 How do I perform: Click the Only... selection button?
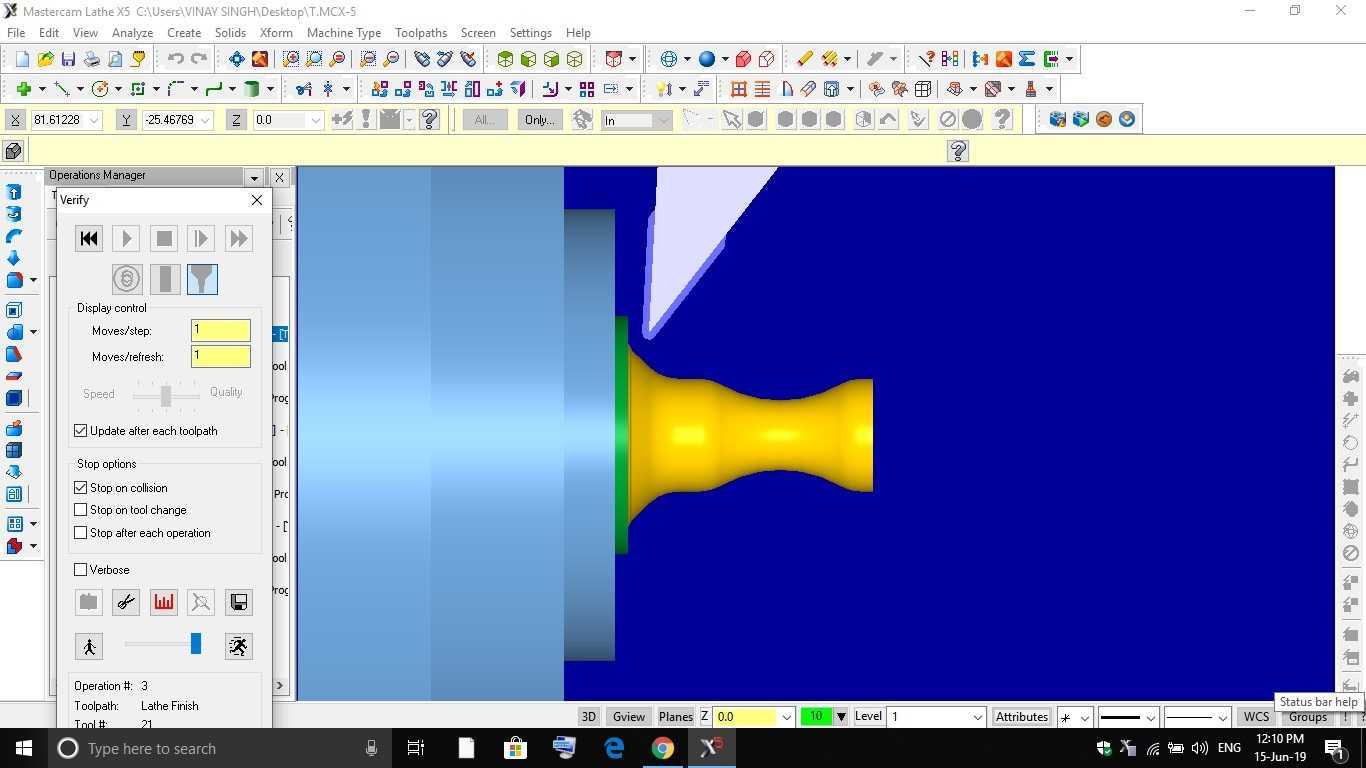[x=540, y=120]
